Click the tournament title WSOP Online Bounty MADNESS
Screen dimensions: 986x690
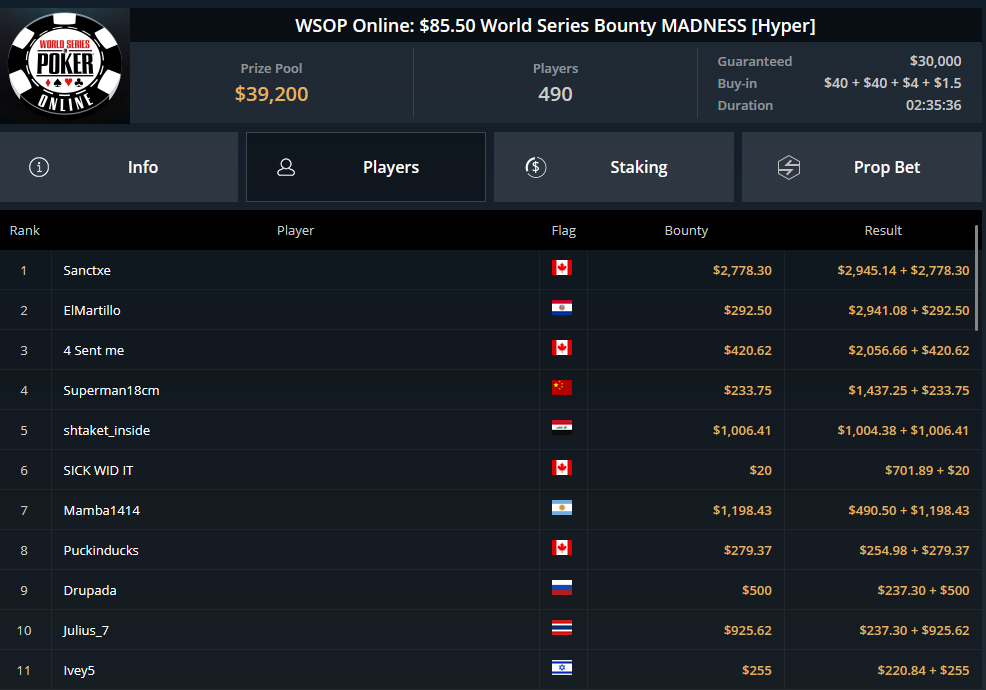pos(555,26)
